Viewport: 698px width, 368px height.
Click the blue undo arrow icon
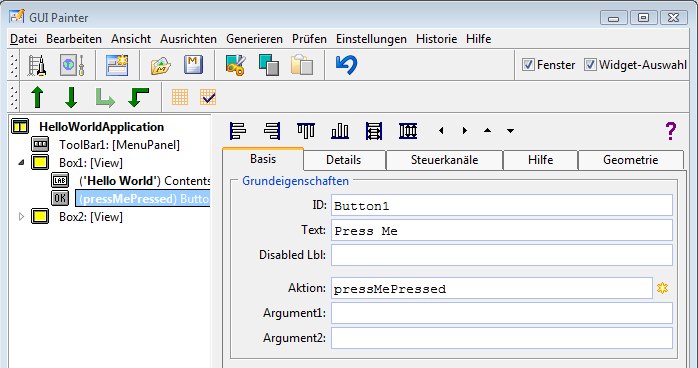346,65
